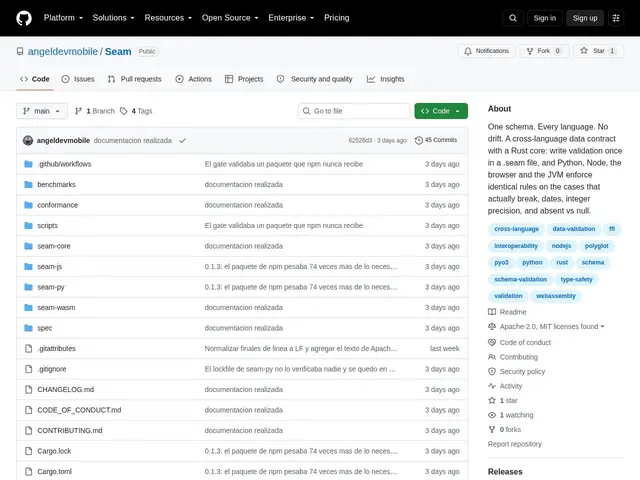The image size is (640, 480).
Task: Open the conformance folder
Action: [58, 205]
